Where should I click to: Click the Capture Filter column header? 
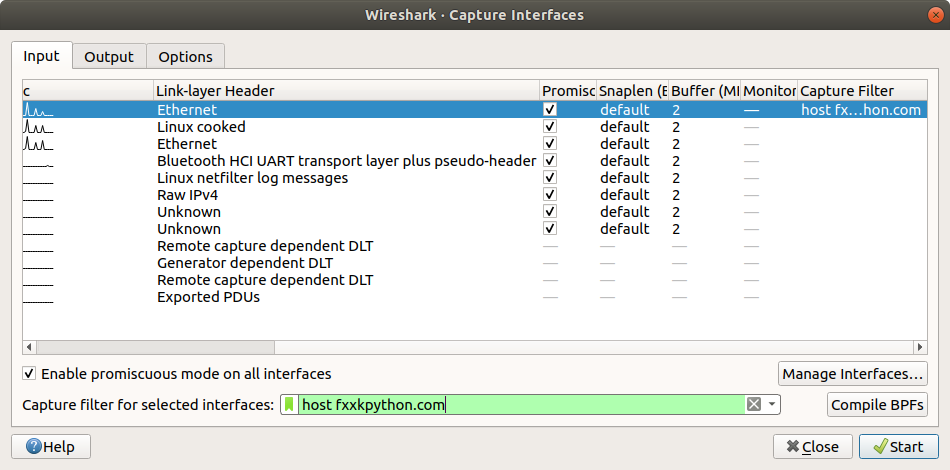click(862, 91)
